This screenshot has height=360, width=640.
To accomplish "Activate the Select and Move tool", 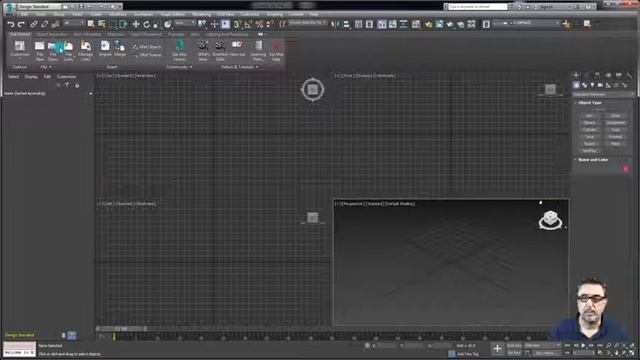I will coord(136,24).
